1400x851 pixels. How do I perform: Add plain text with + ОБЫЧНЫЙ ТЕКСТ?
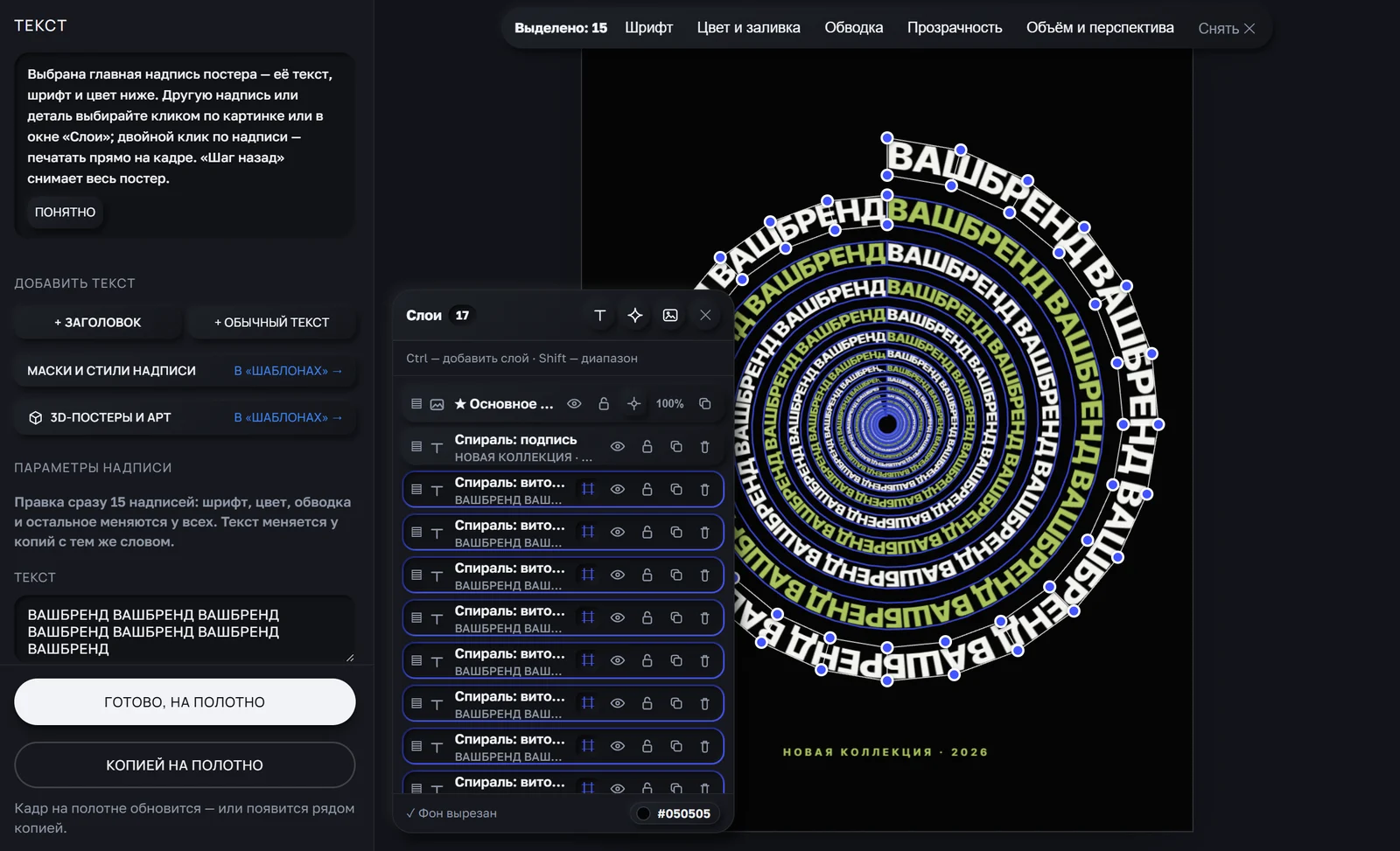point(272,323)
